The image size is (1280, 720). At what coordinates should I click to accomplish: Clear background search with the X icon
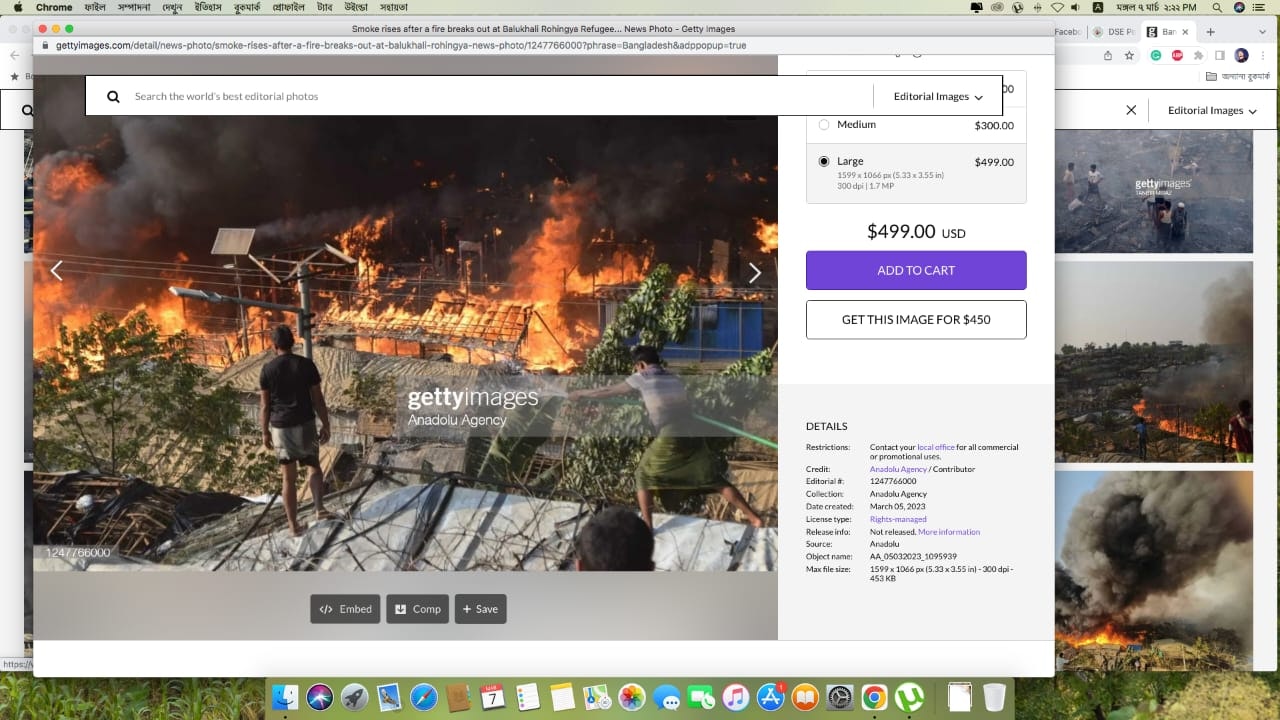pyautogui.click(x=1131, y=110)
